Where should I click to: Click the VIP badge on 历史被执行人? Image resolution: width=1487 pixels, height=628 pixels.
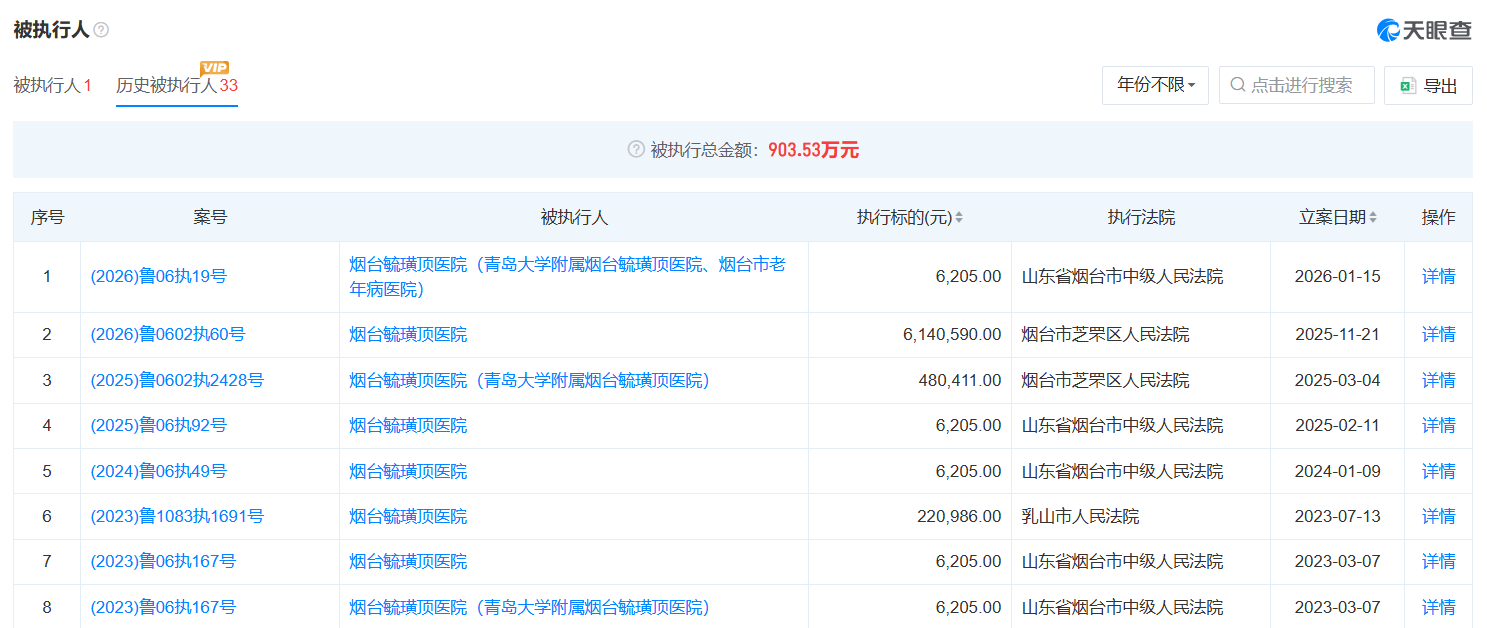214,67
